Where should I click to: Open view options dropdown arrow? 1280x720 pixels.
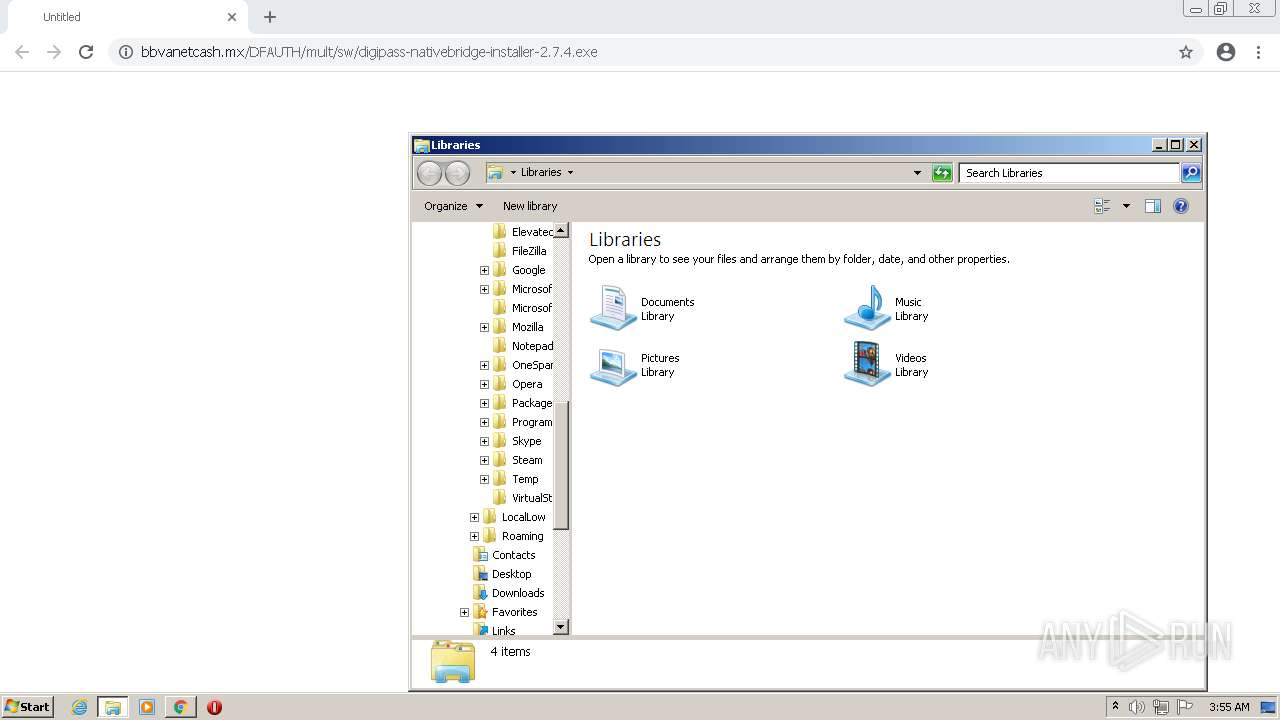pyautogui.click(x=1126, y=206)
